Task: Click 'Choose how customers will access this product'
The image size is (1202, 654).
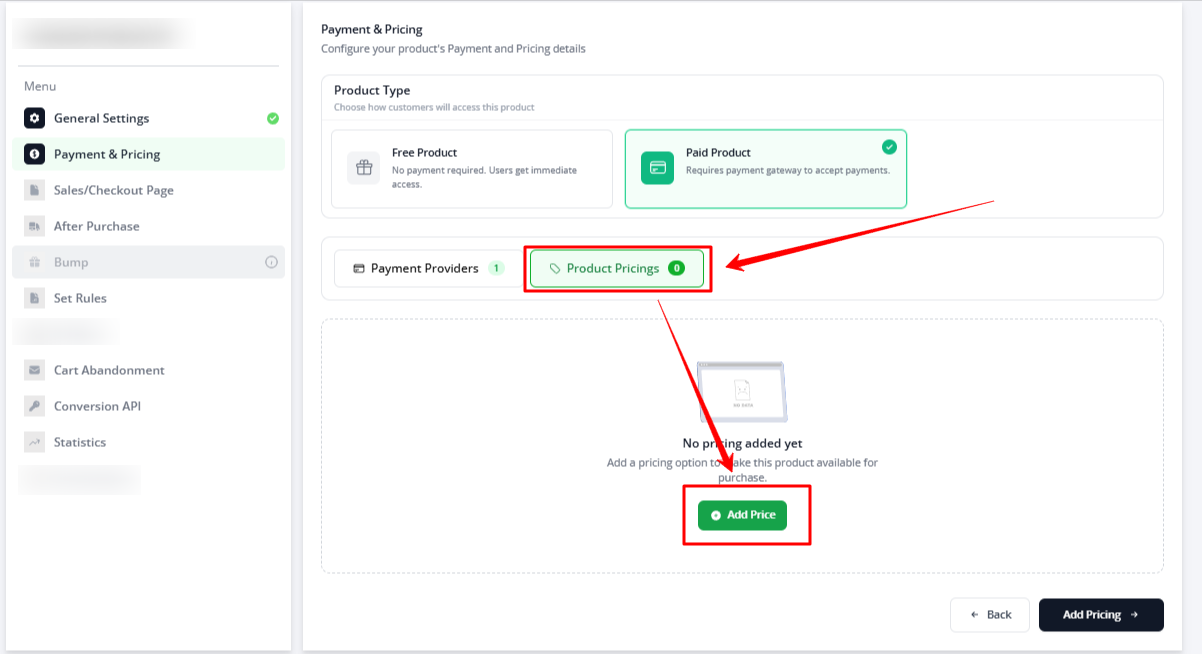Action: (x=434, y=107)
